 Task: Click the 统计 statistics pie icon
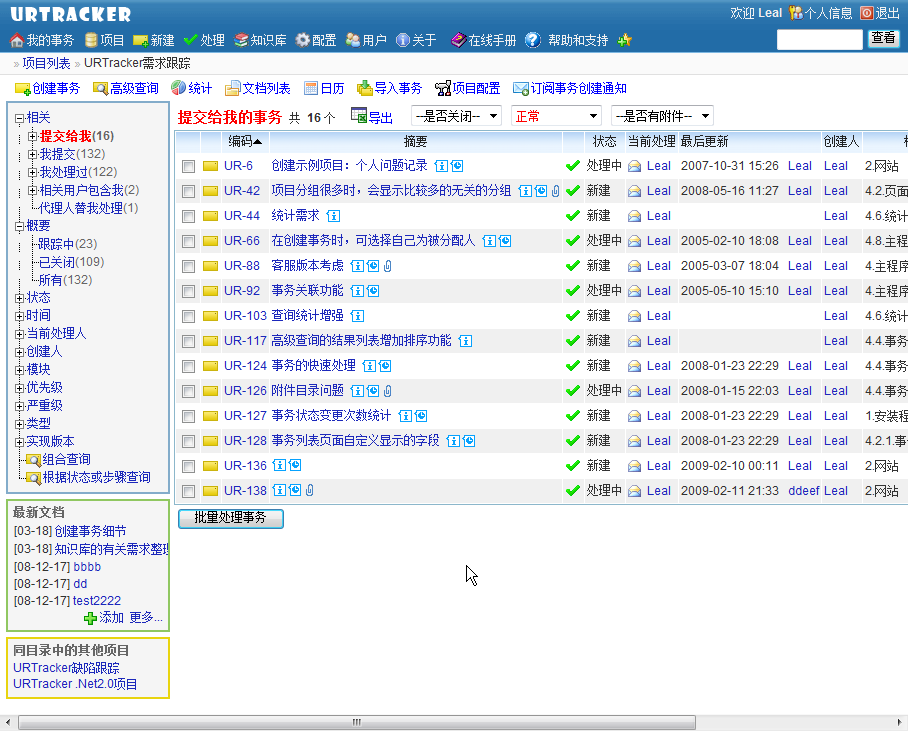[178, 88]
